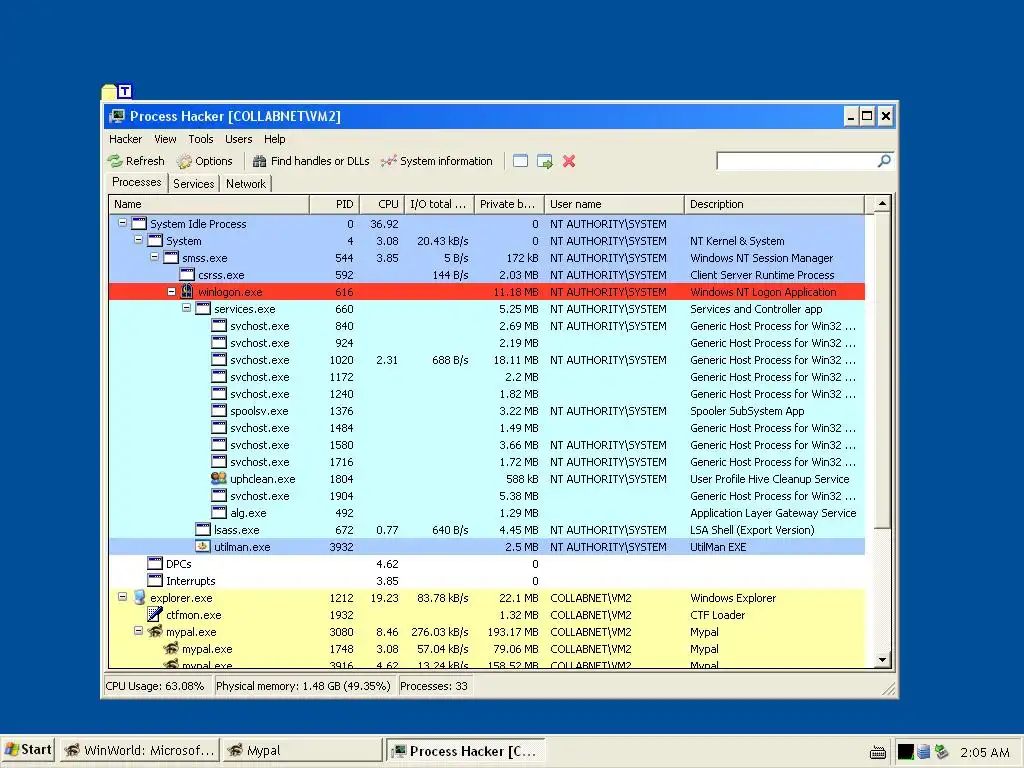Click the winlogon.exe process icon
1024x768 pixels.
tap(187, 291)
